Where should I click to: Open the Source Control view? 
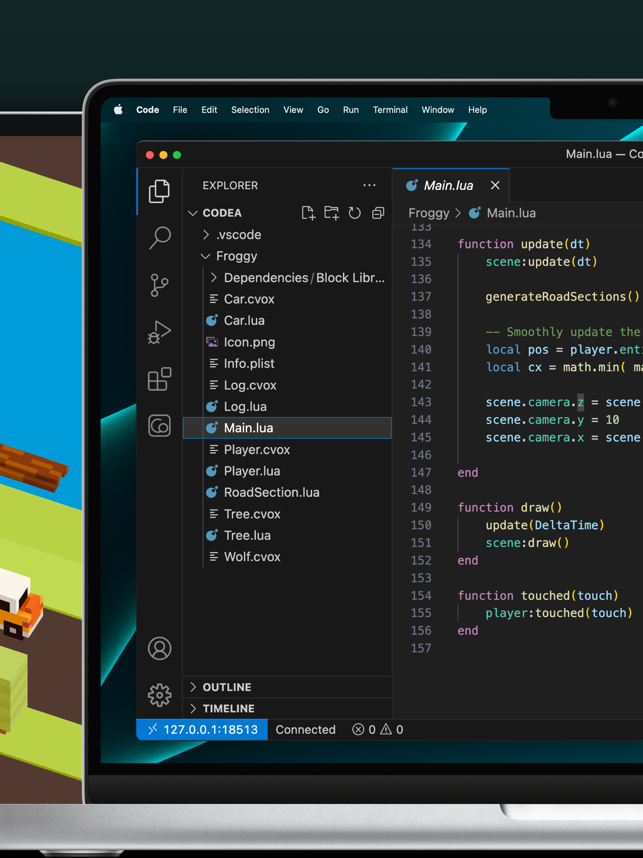(159, 285)
